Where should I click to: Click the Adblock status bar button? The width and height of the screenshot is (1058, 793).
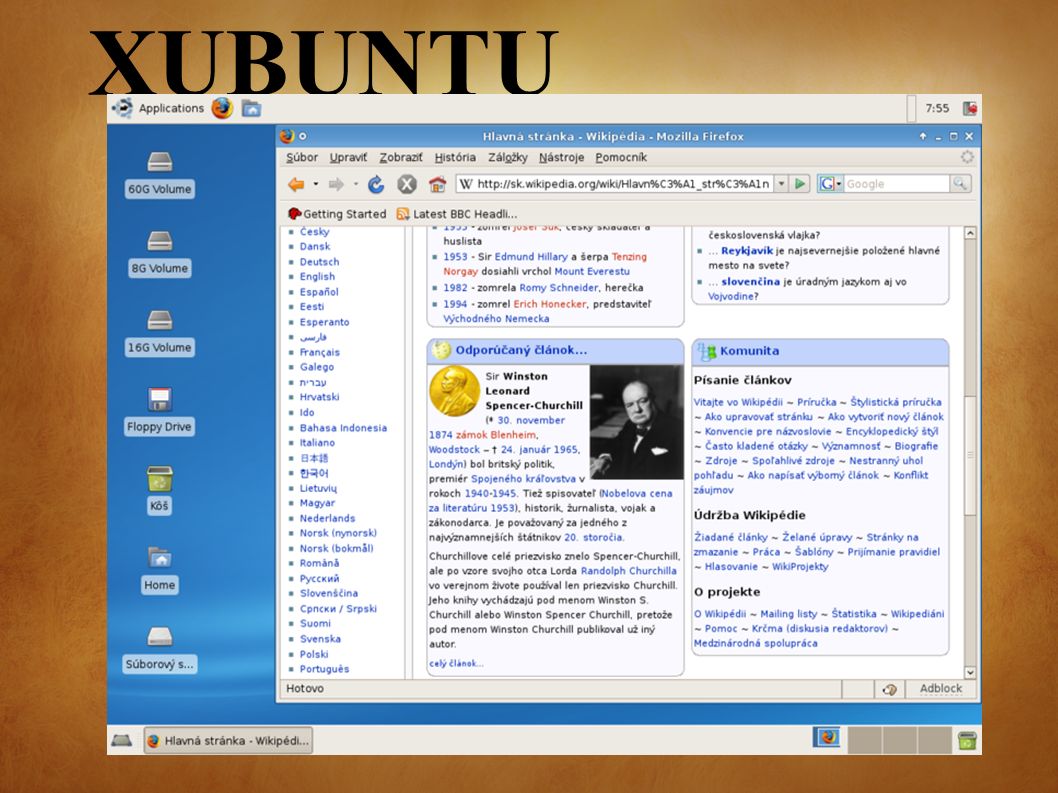[941, 688]
